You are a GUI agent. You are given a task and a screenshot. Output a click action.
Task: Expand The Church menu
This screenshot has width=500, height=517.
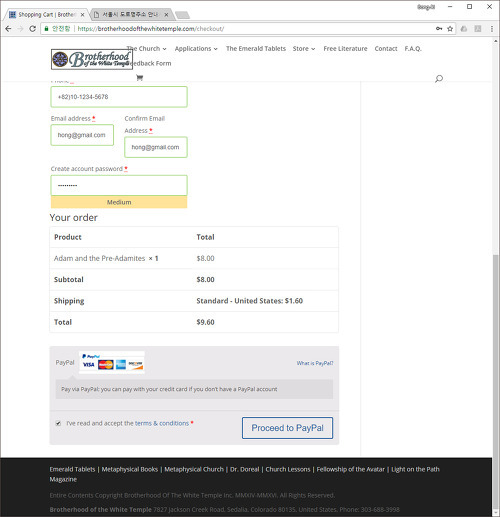[x=147, y=49]
